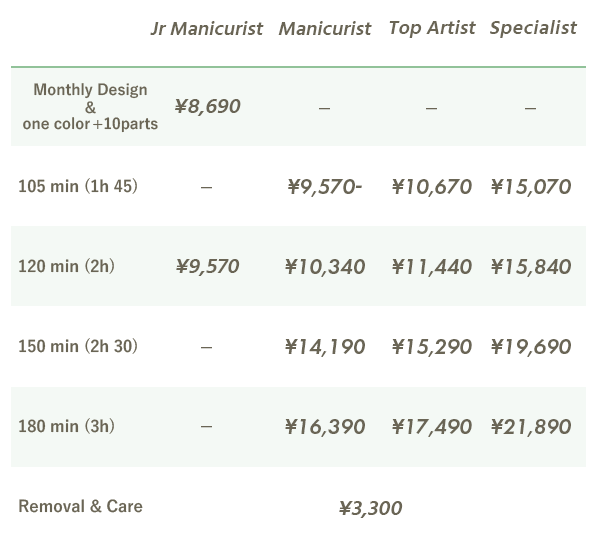Screen dimensions: 600x539
Task: Select Manicurist 105 min price ¥9,570-
Action: click(323, 187)
